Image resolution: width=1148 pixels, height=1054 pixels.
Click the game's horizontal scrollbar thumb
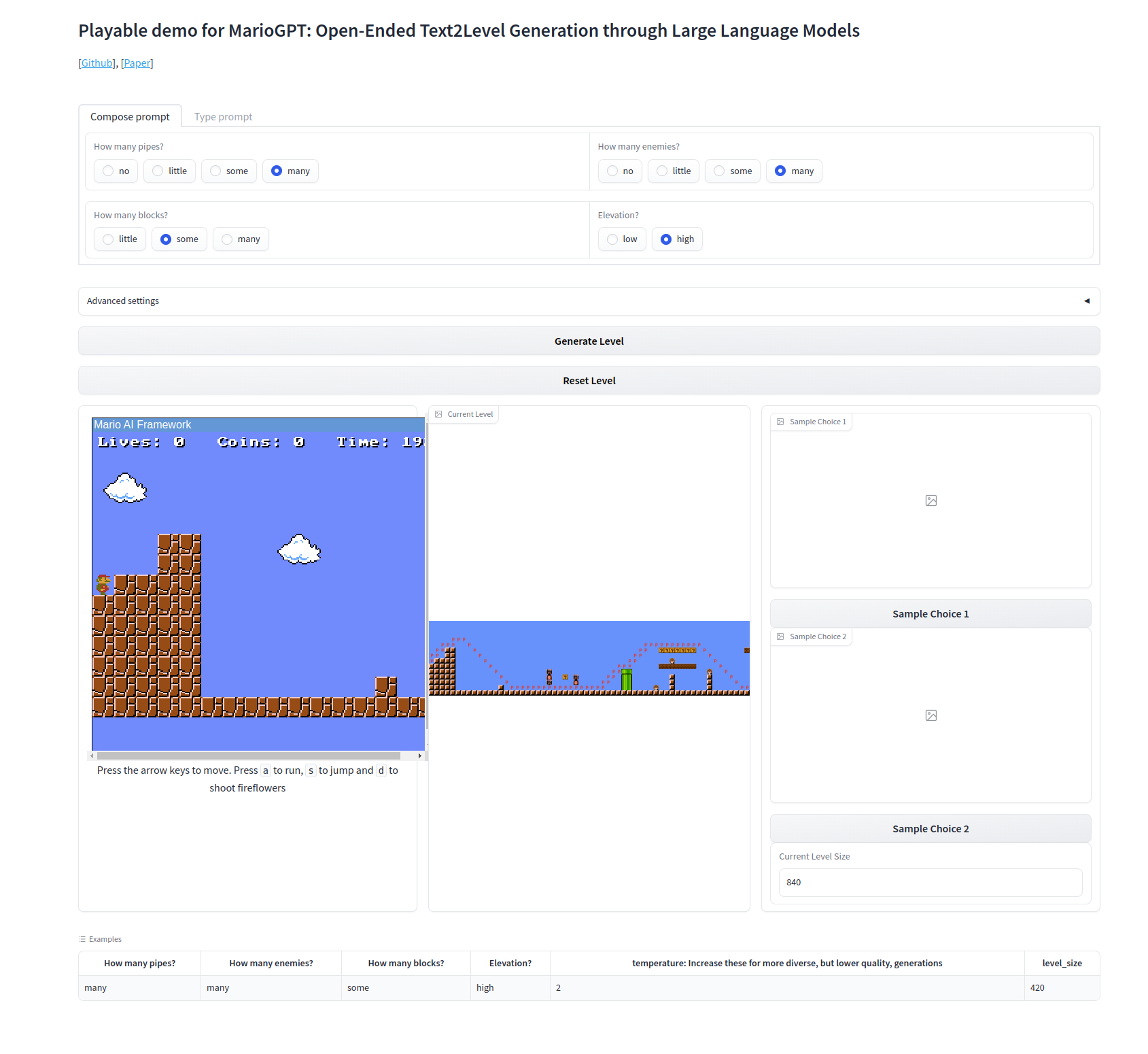click(x=249, y=755)
